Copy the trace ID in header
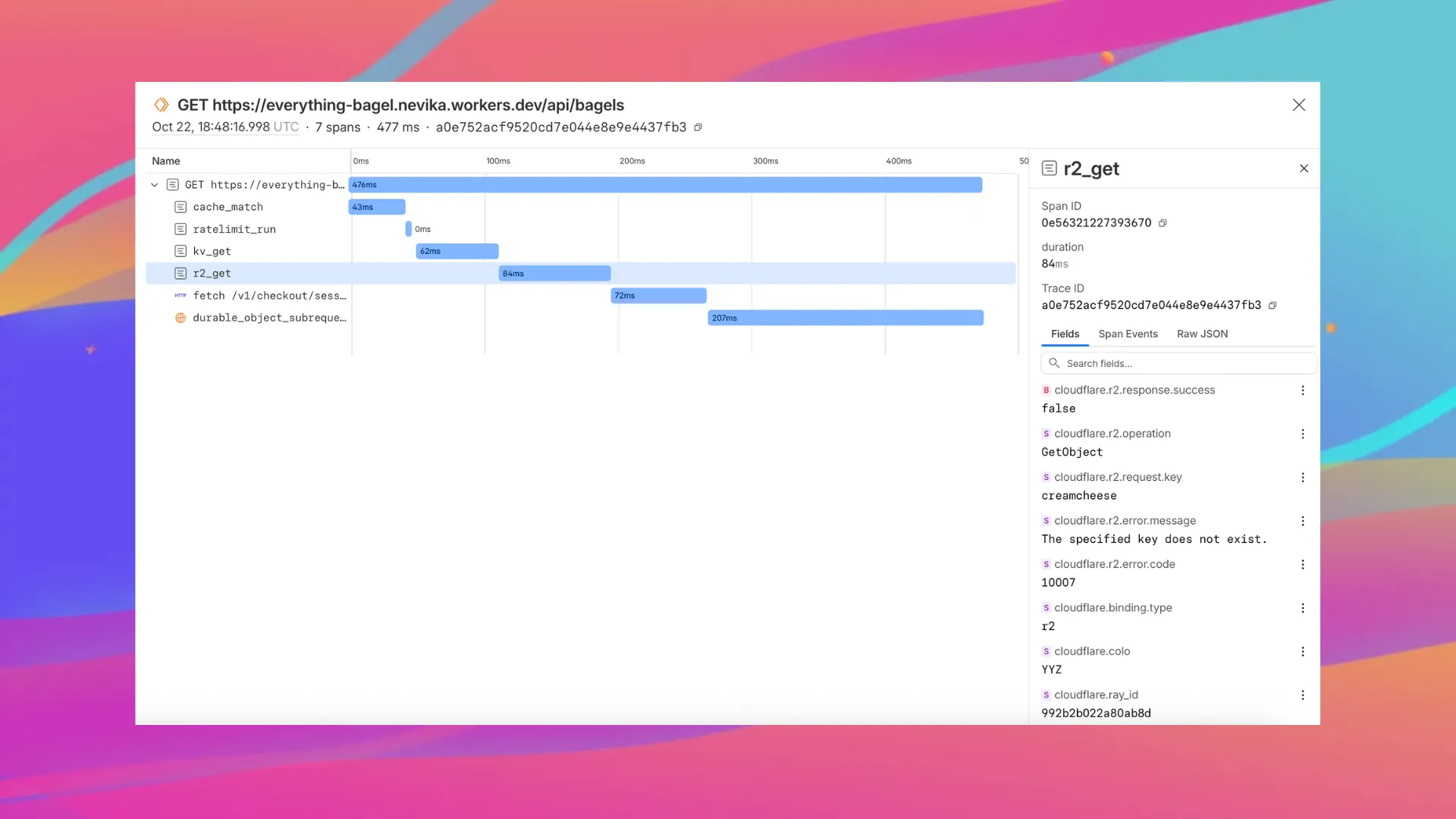Viewport: 1456px width, 819px height. tap(698, 127)
